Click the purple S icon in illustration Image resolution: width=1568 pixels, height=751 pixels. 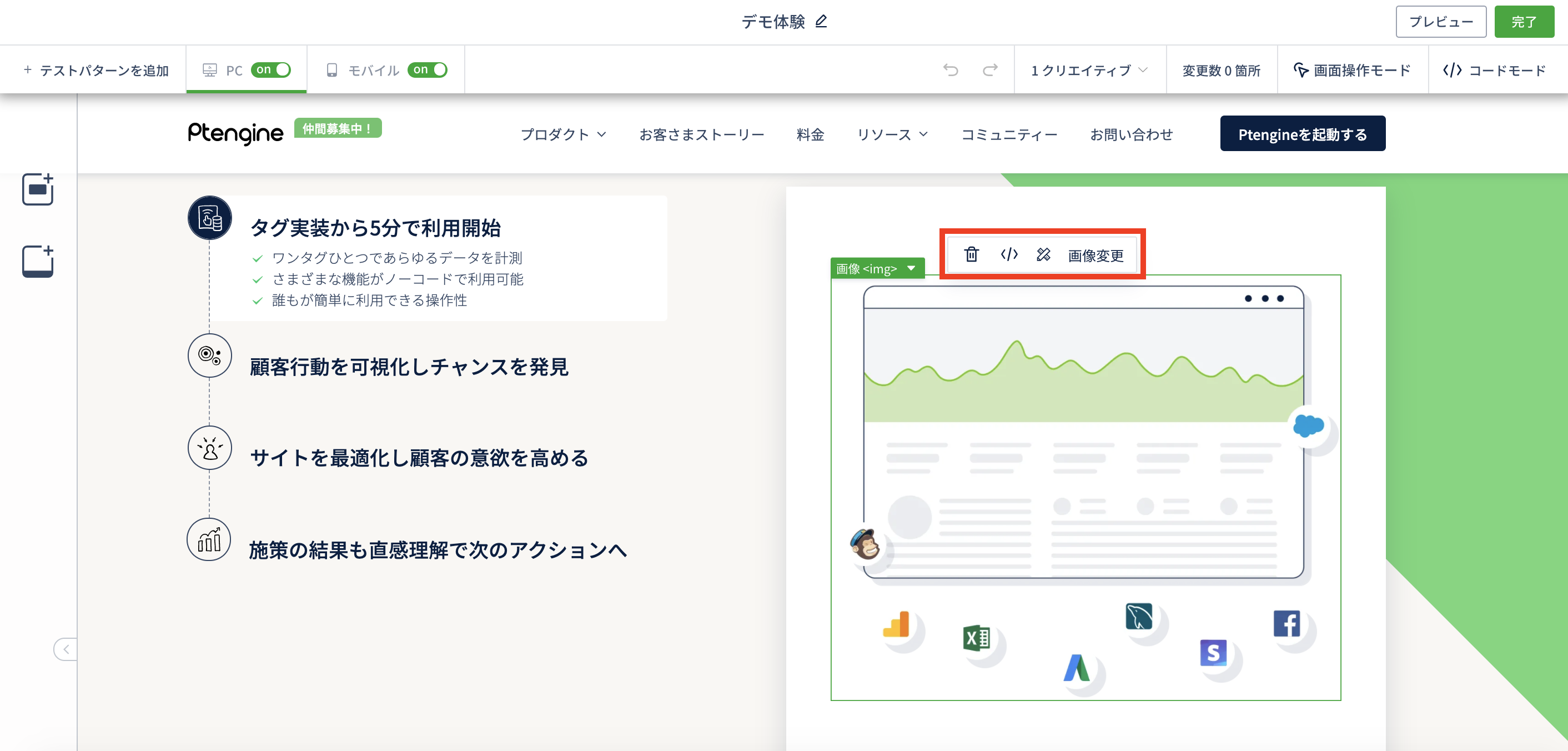(x=1213, y=653)
